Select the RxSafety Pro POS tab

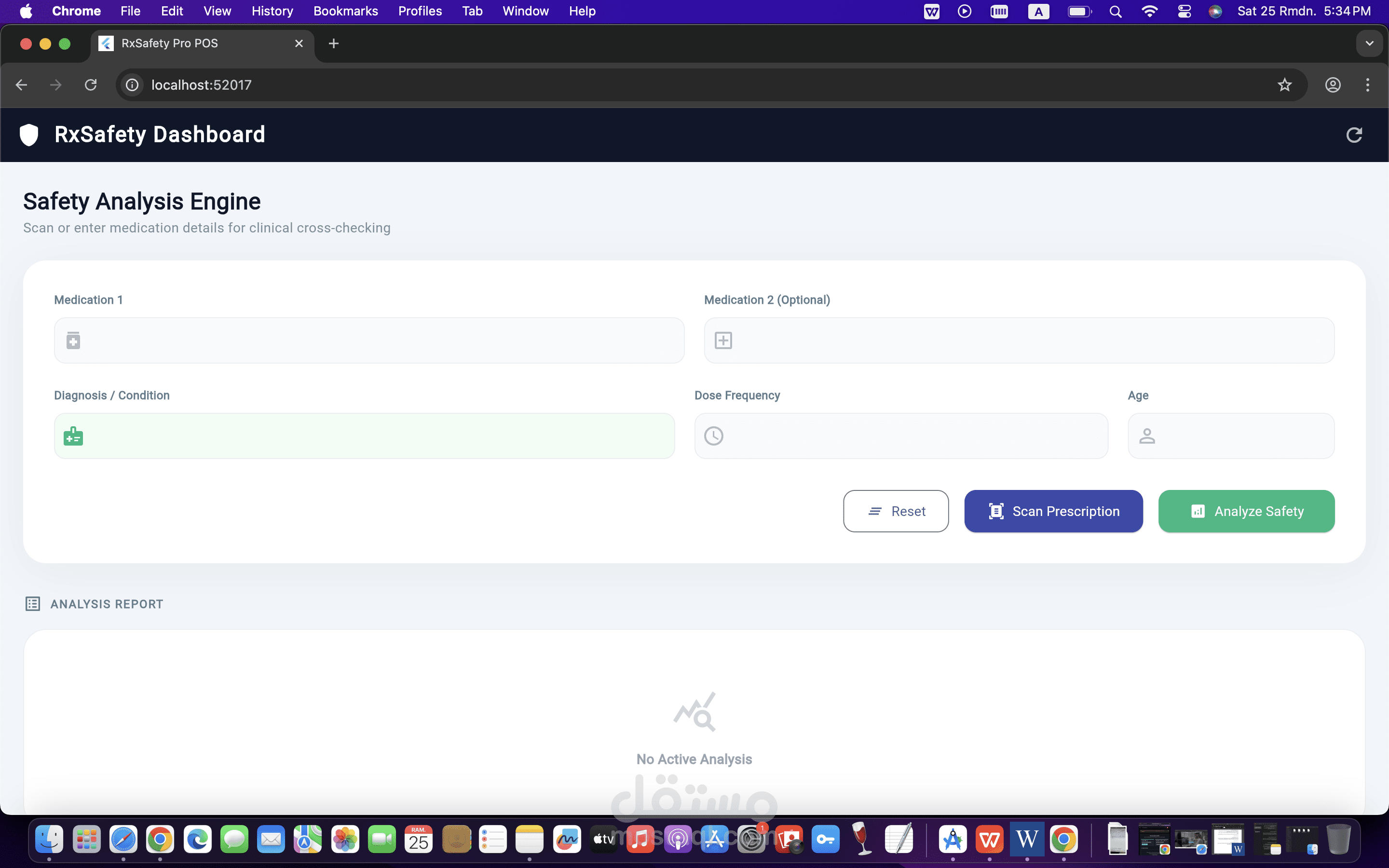(202, 43)
